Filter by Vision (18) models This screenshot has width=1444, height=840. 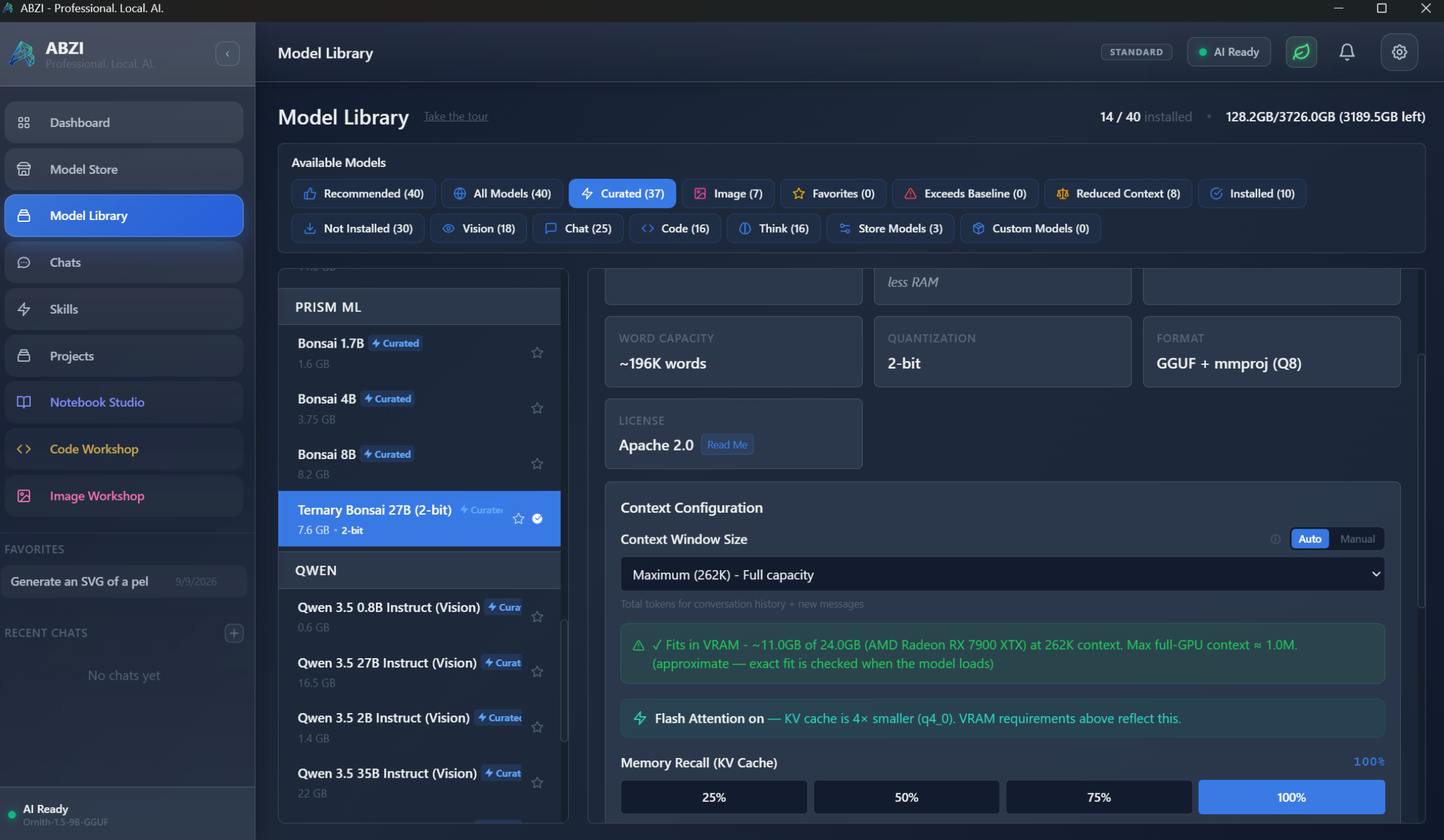[x=478, y=229]
